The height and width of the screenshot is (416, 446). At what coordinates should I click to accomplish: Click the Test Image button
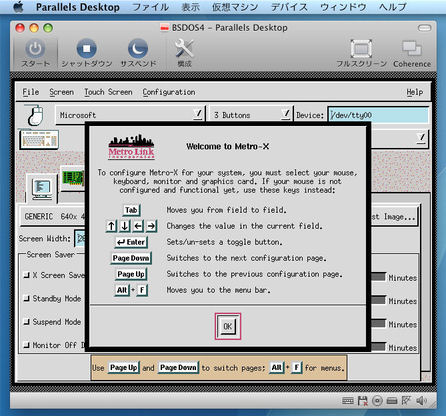point(394,217)
